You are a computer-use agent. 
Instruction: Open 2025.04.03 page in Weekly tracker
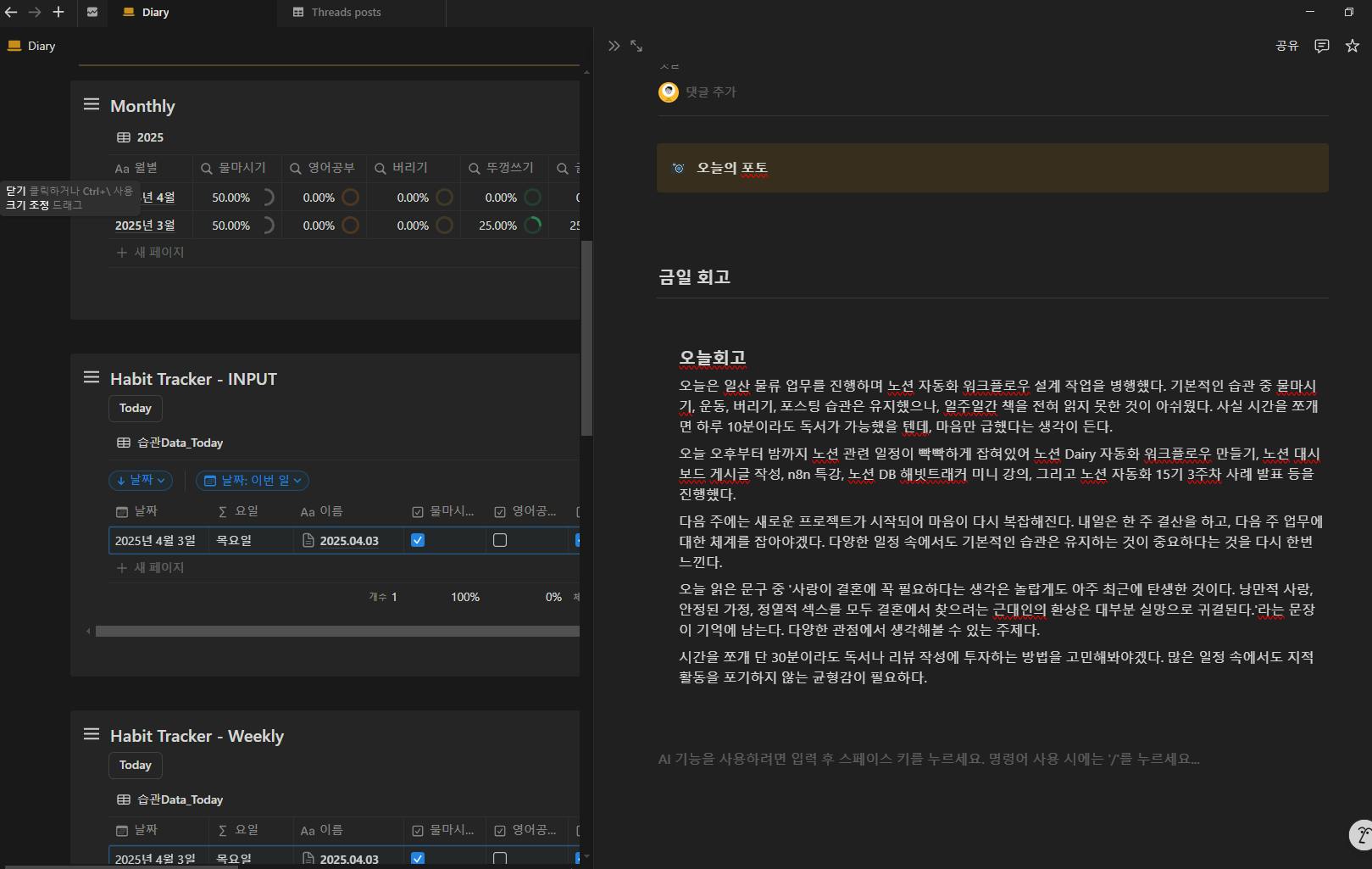click(x=349, y=860)
